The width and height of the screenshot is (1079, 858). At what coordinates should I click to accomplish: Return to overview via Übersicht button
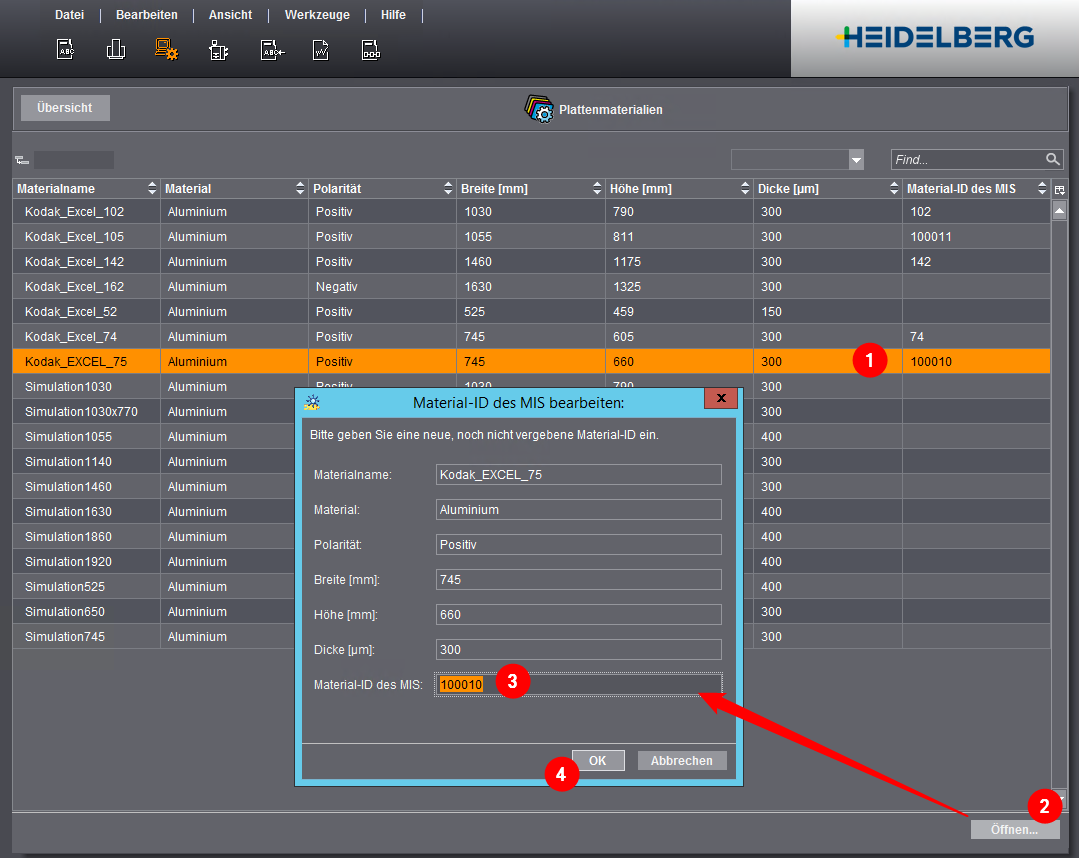(x=65, y=108)
